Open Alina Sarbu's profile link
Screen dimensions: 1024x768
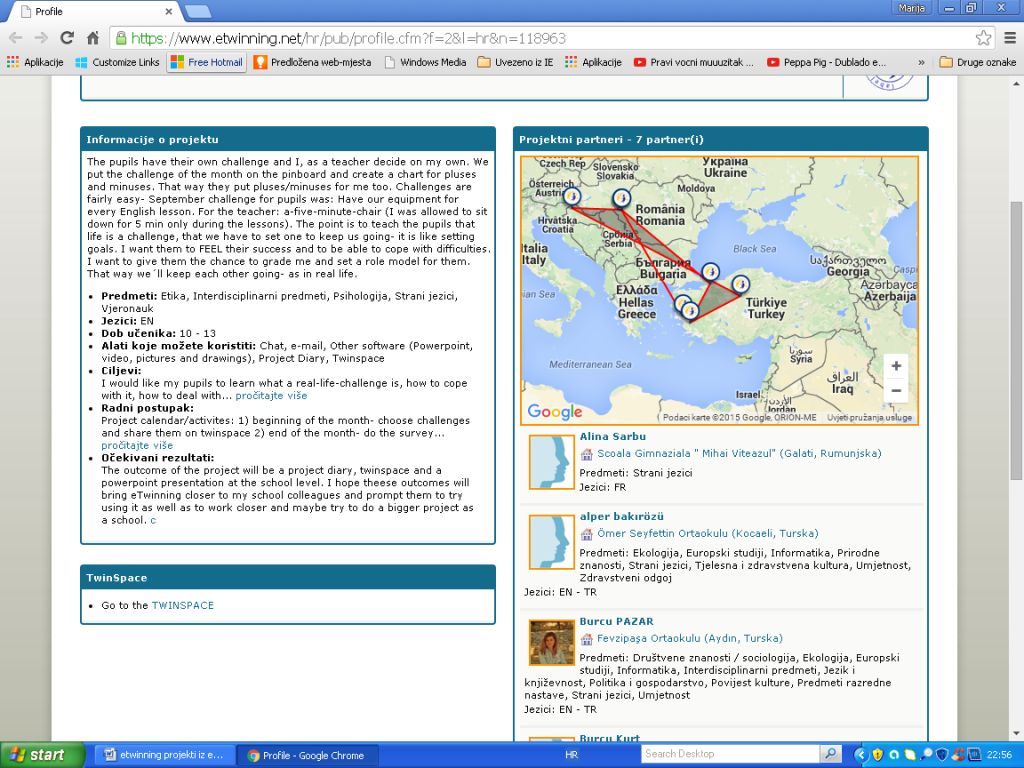click(613, 436)
